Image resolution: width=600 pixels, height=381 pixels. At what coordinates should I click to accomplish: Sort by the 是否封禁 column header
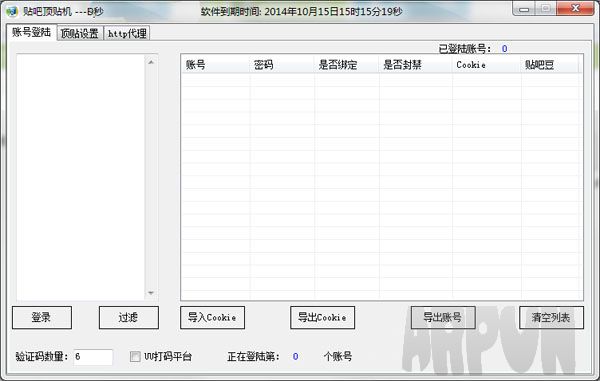(x=416, y=65)
